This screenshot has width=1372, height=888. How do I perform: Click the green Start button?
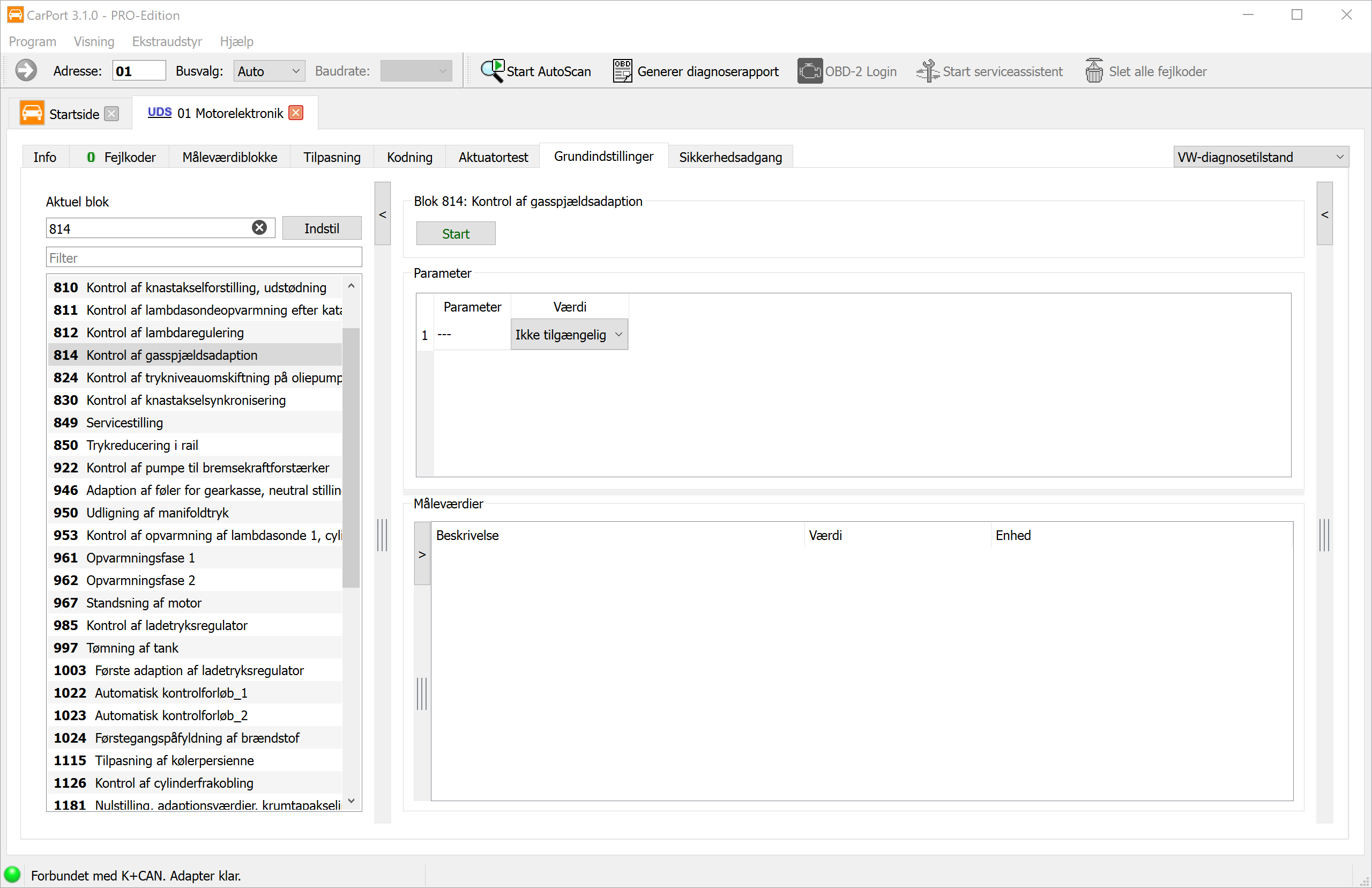(456, 234)
